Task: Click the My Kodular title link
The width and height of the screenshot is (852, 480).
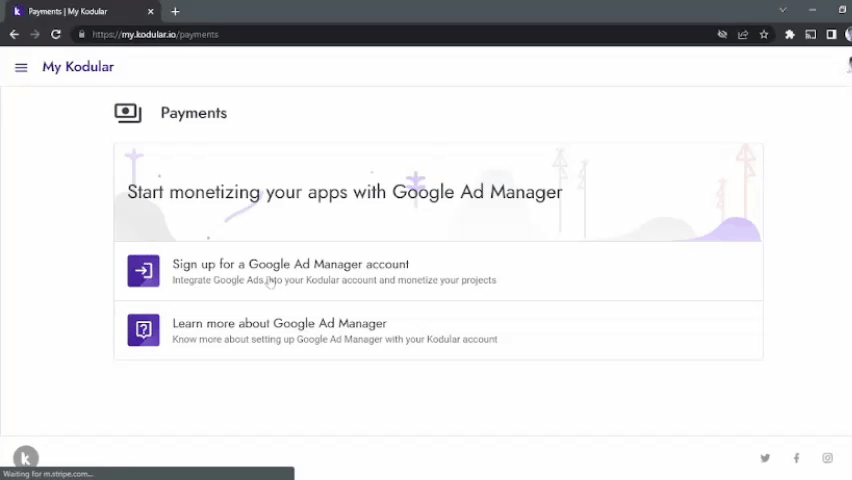Action: click(78, 67)
